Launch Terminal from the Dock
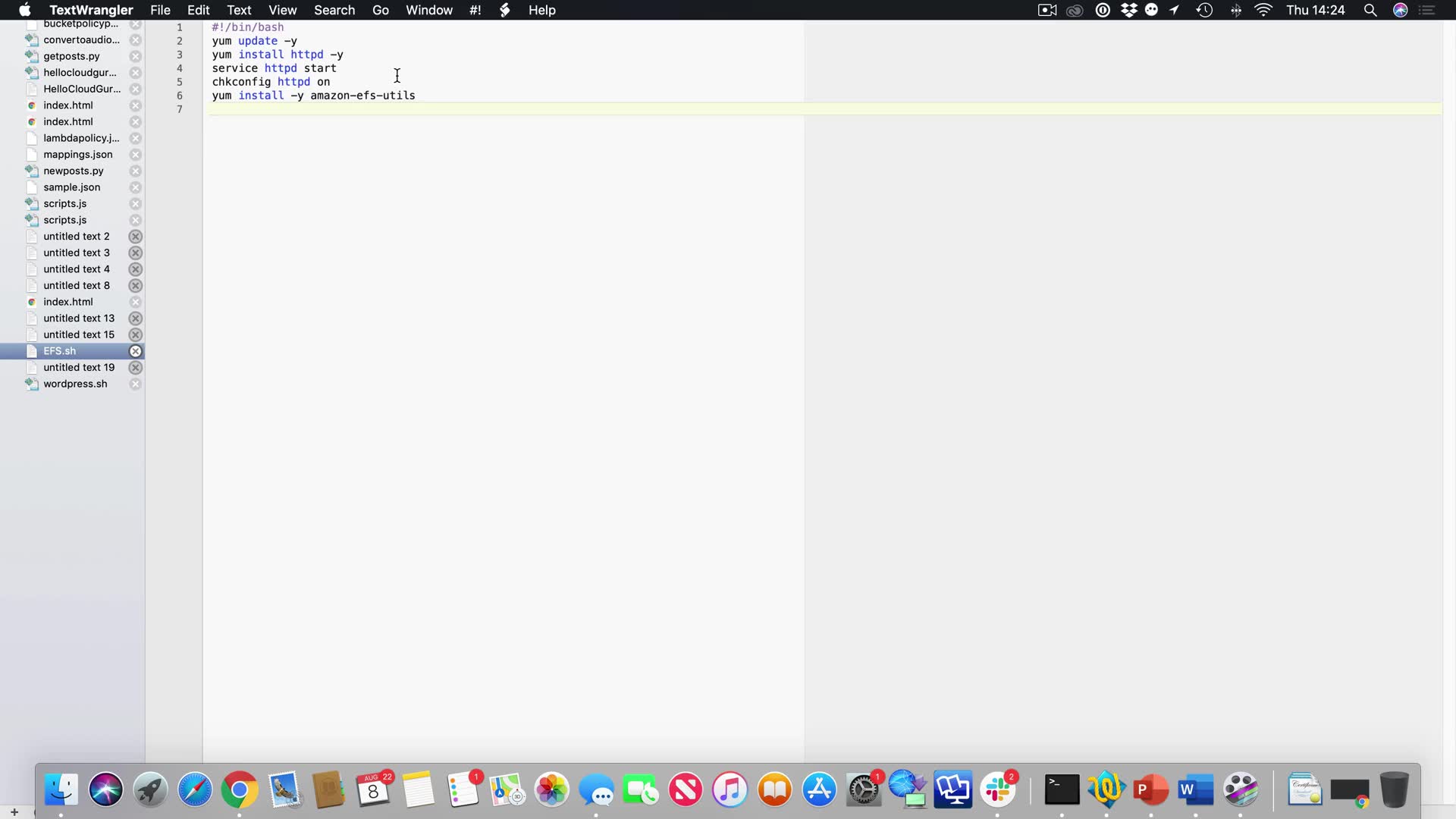 tap(1062, 789)
